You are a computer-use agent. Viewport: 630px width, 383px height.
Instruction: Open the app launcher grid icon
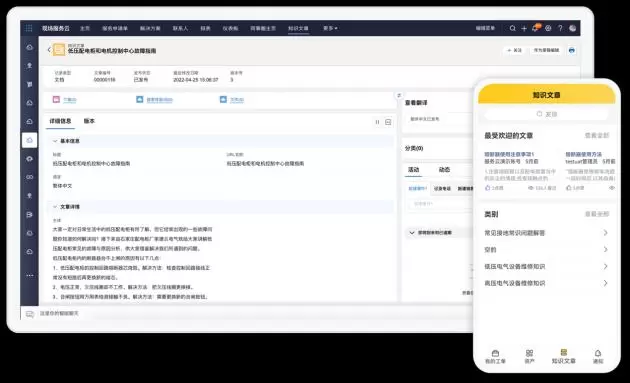(29, 28)
